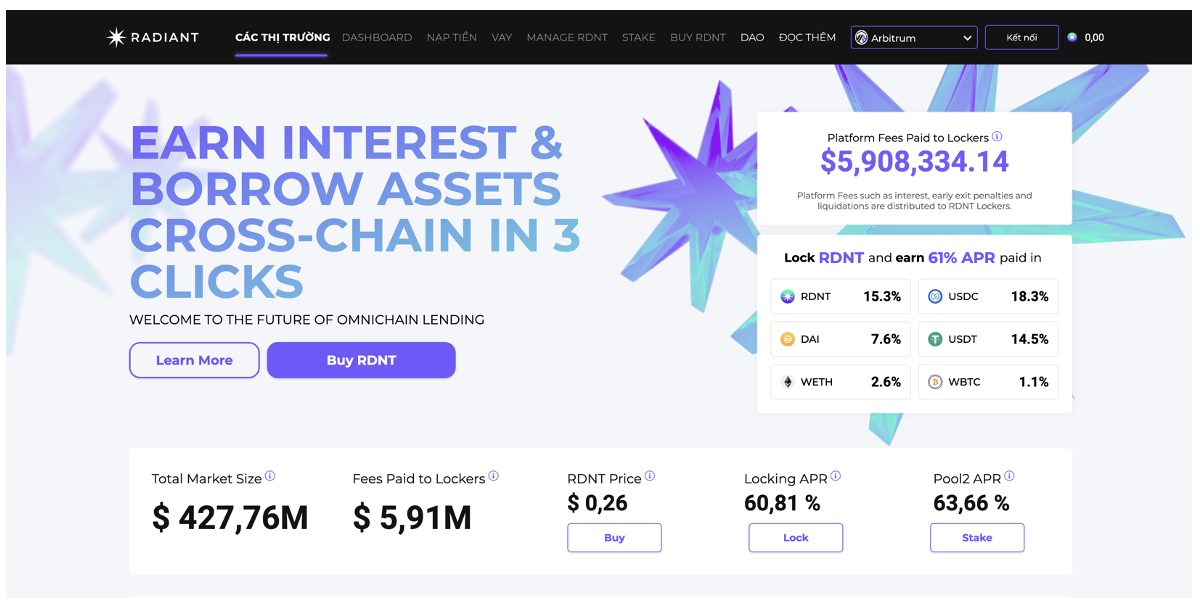Click the DAI token icon
This screenshot has width=1200, height=600.
click(x=788, y=339)
